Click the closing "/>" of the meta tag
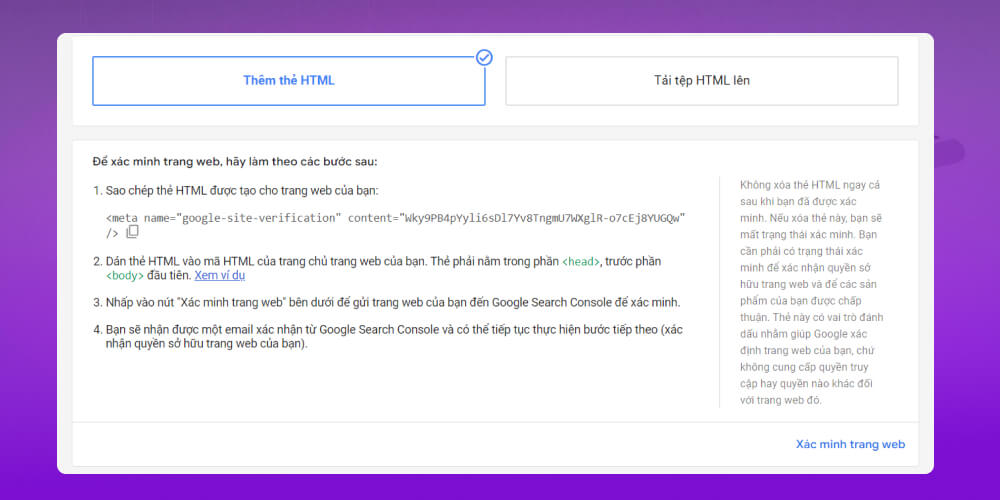The image size is (1000, 500). coord(112,232)
